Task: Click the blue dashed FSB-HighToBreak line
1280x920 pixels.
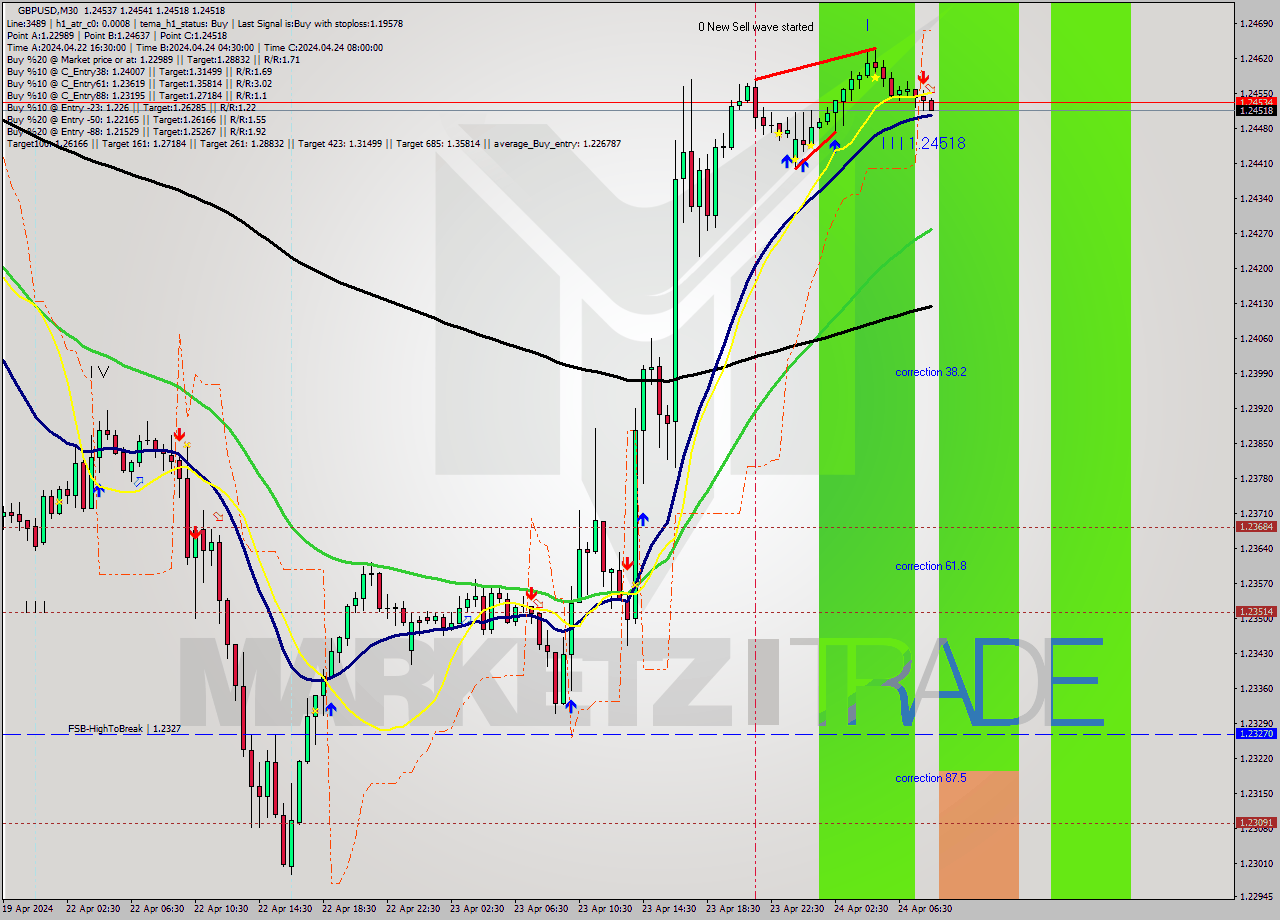Action: click(x=617, y=734)
